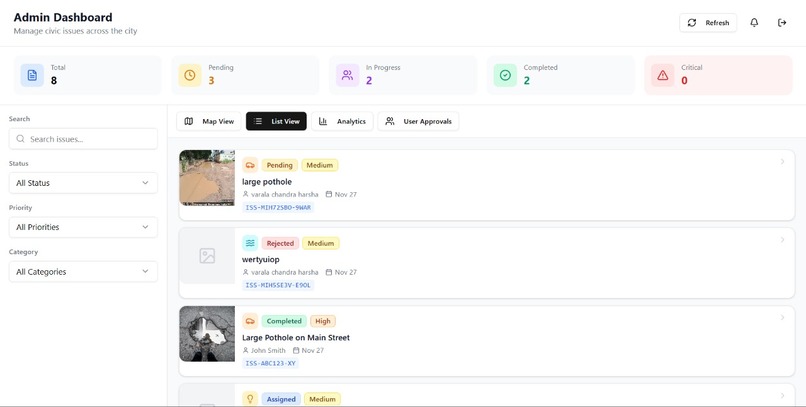Click the Pending count 3
This screenshot has height=407, width=806.
[211, 81]
